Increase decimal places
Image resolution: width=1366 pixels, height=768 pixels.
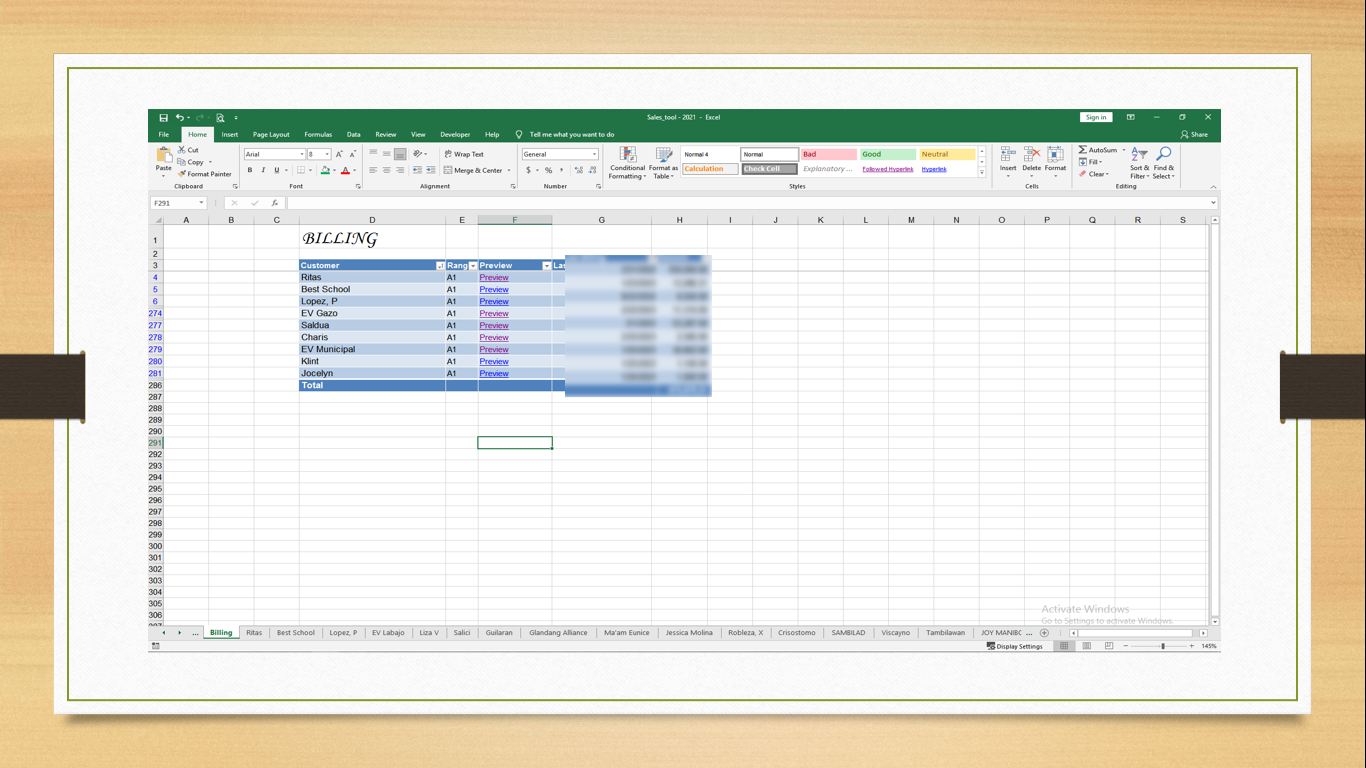pos(577,170)
